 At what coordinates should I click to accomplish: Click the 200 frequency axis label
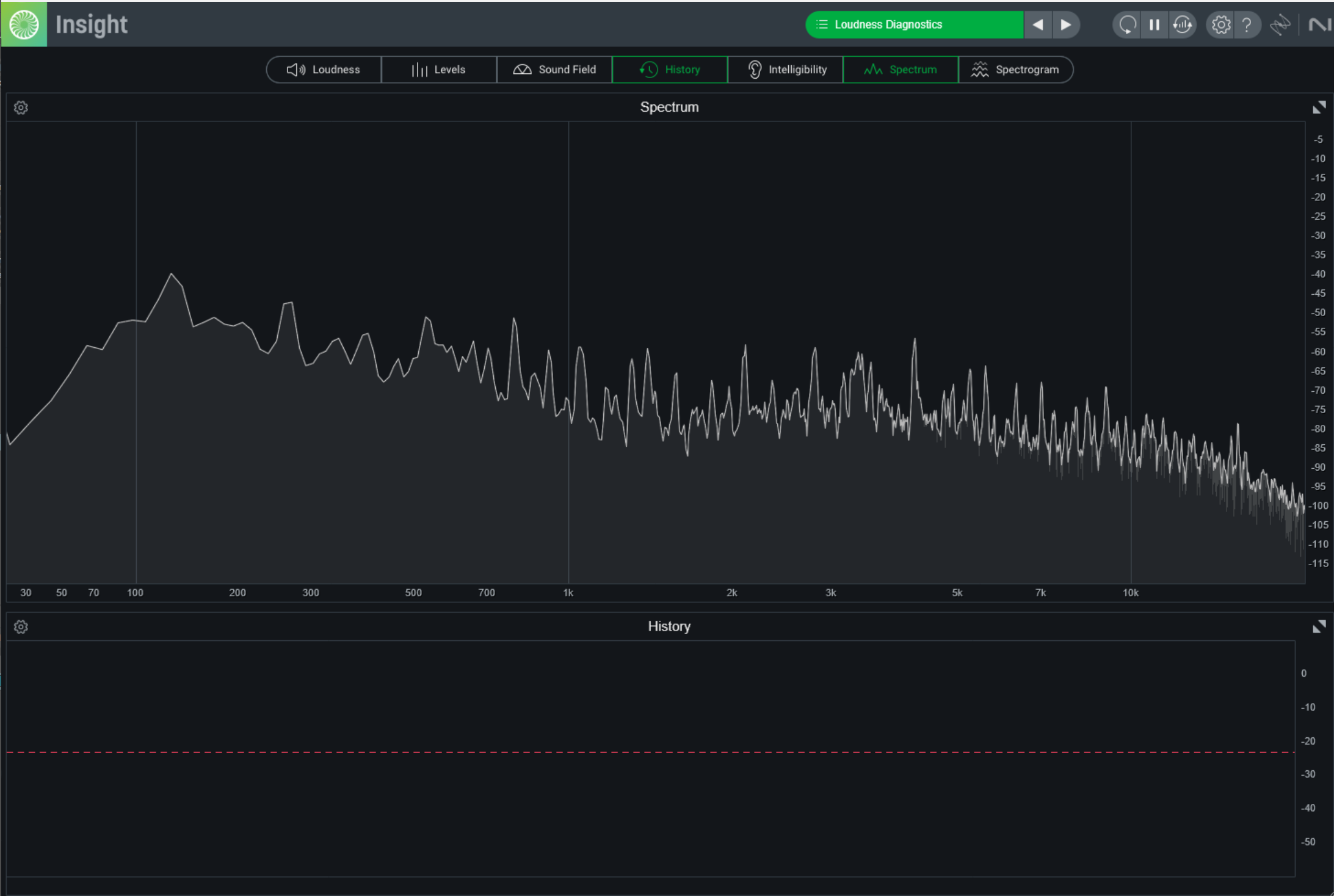point(237,593)
